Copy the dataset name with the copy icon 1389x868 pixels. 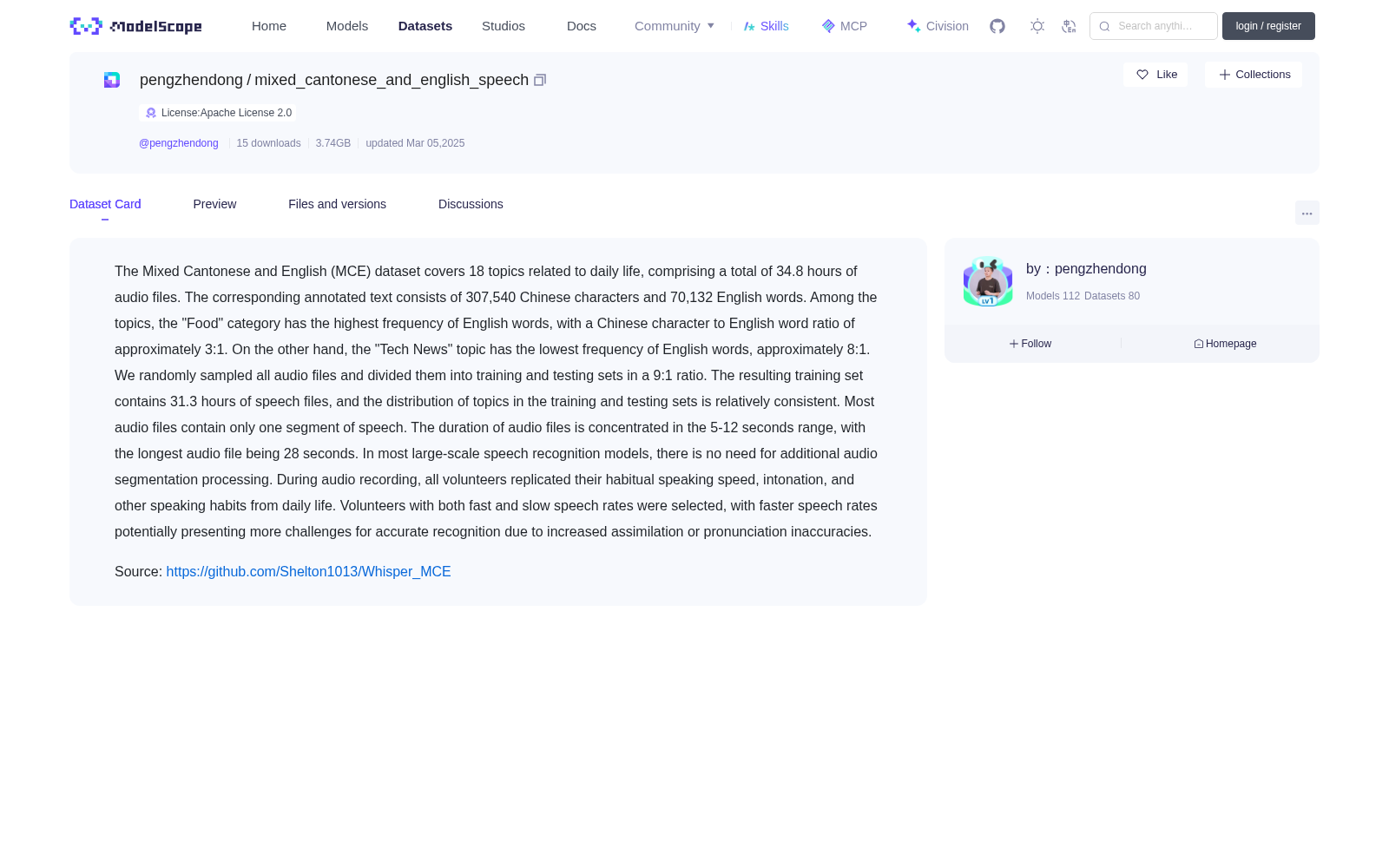click(540, 80)
